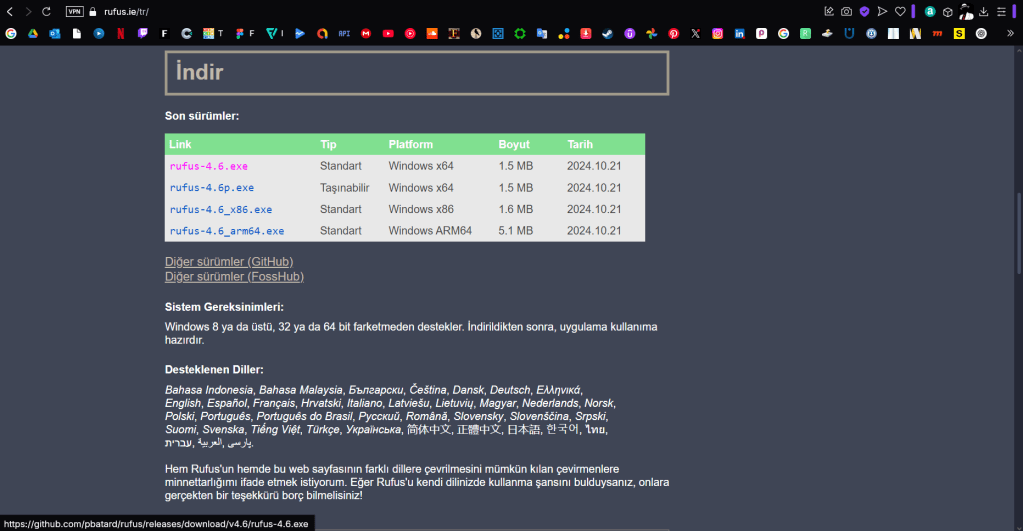Open the Instagram bookmark
The width and height of the screenshot is (1023, 531).
click(x=717, y=33)
